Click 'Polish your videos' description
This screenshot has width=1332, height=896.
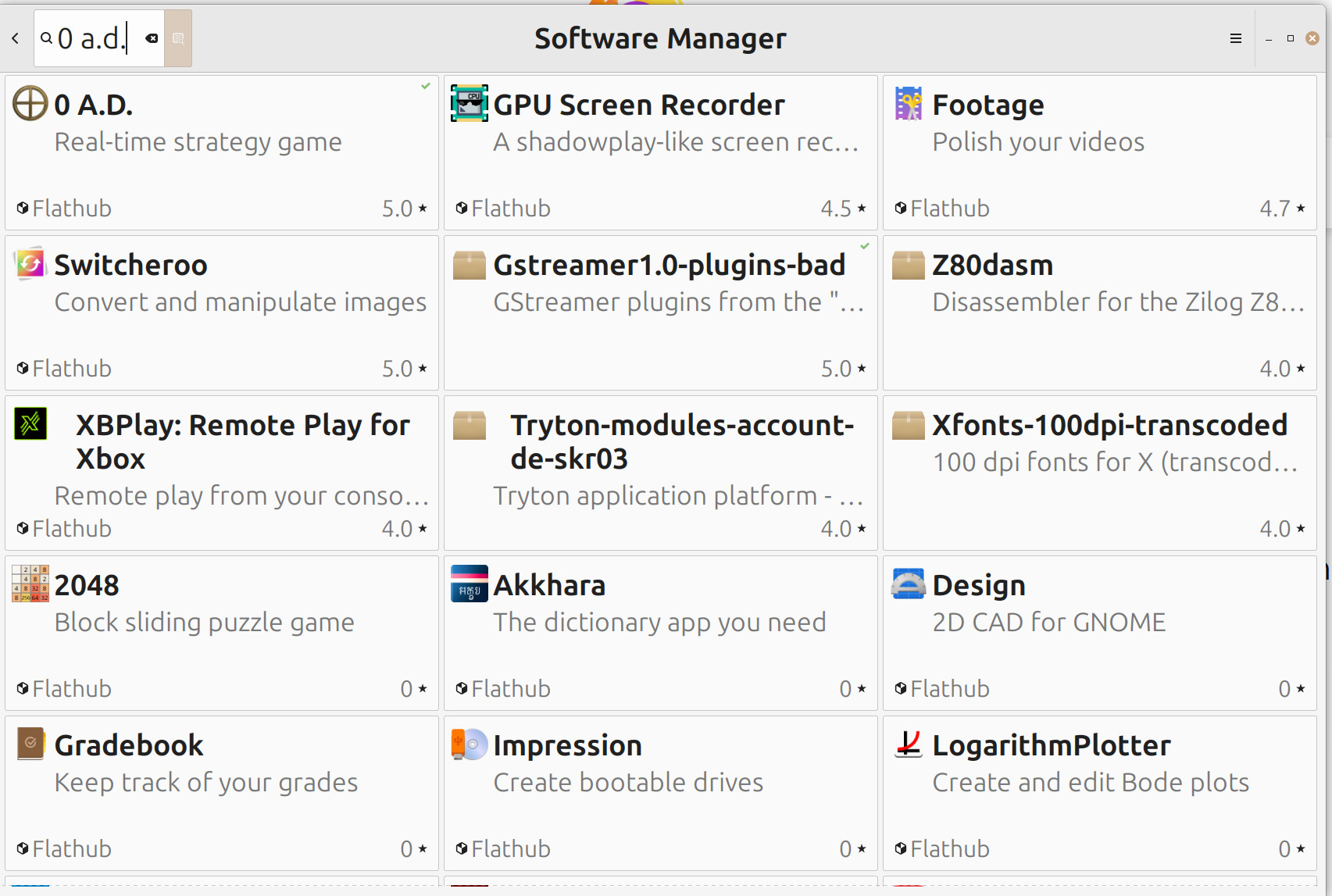[1038, 142]
